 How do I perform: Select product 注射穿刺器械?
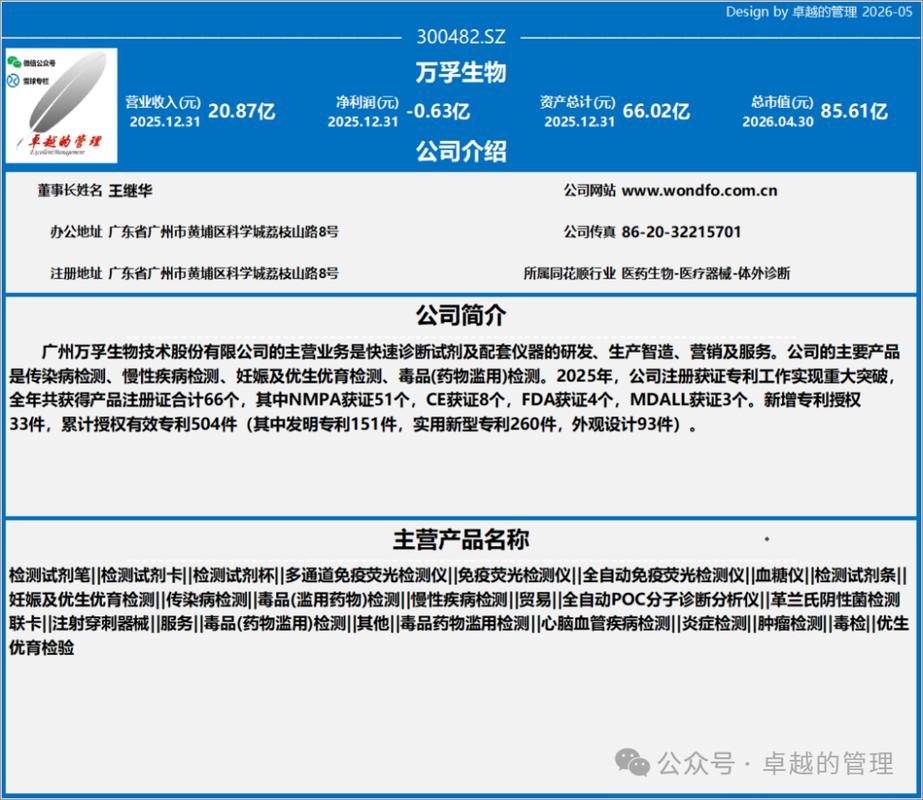101,623
